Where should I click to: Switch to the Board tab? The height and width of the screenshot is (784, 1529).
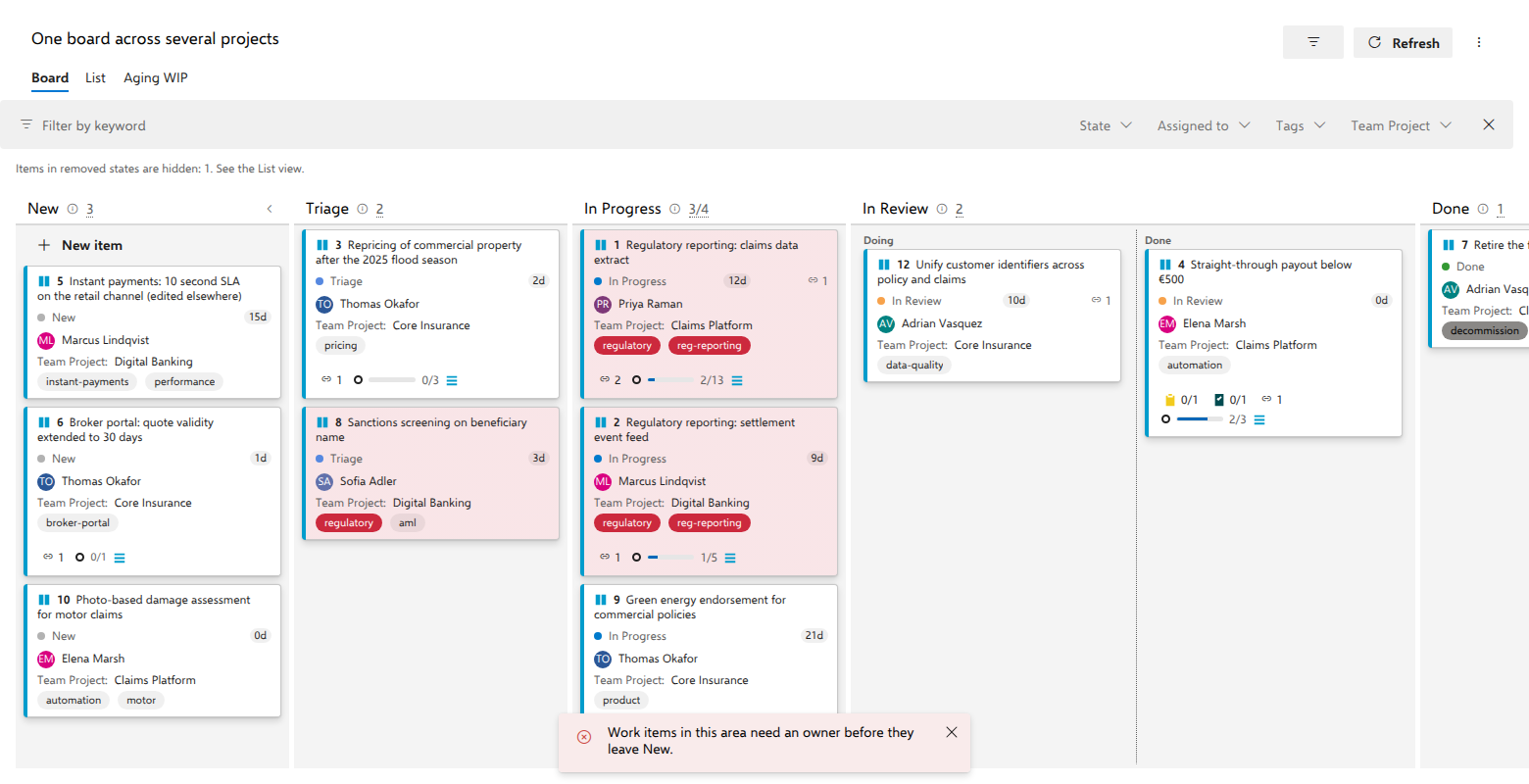click(50, 77)
